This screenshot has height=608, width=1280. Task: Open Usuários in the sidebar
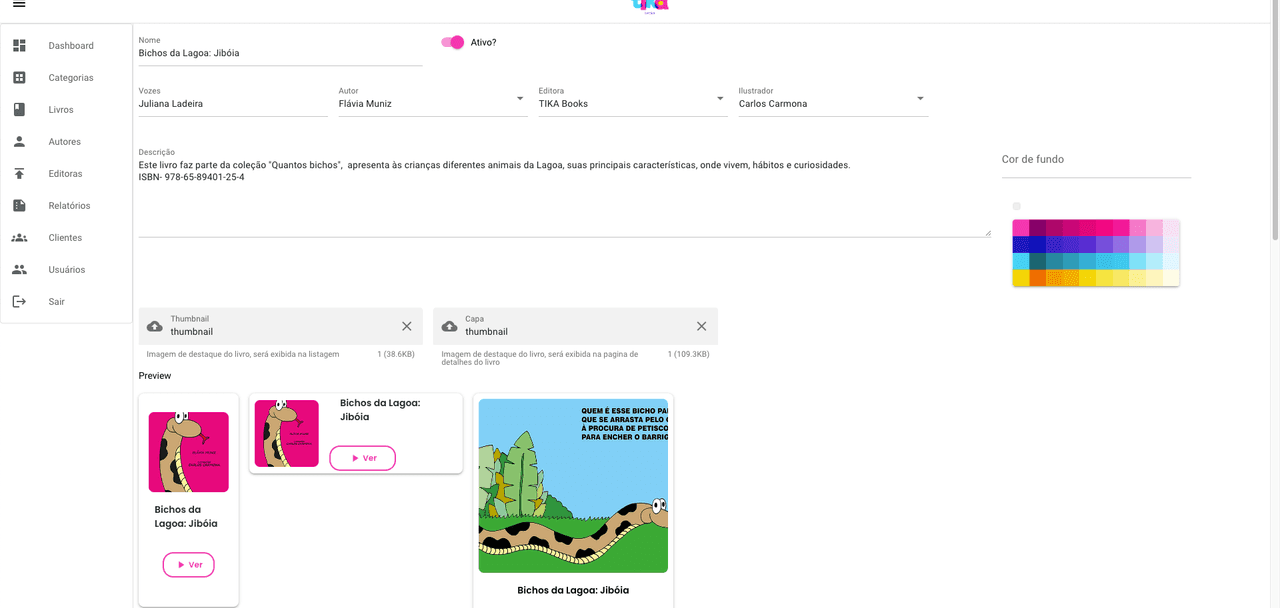(66, 270)
